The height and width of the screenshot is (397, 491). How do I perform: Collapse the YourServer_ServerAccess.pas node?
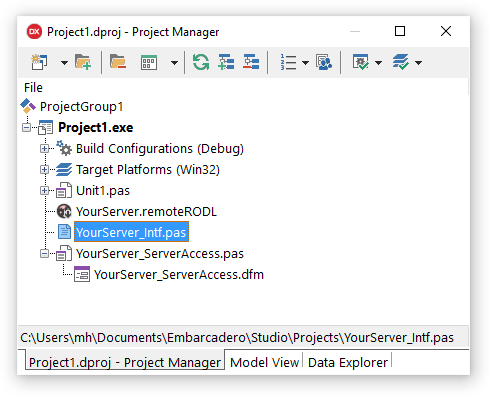(44, 254)
